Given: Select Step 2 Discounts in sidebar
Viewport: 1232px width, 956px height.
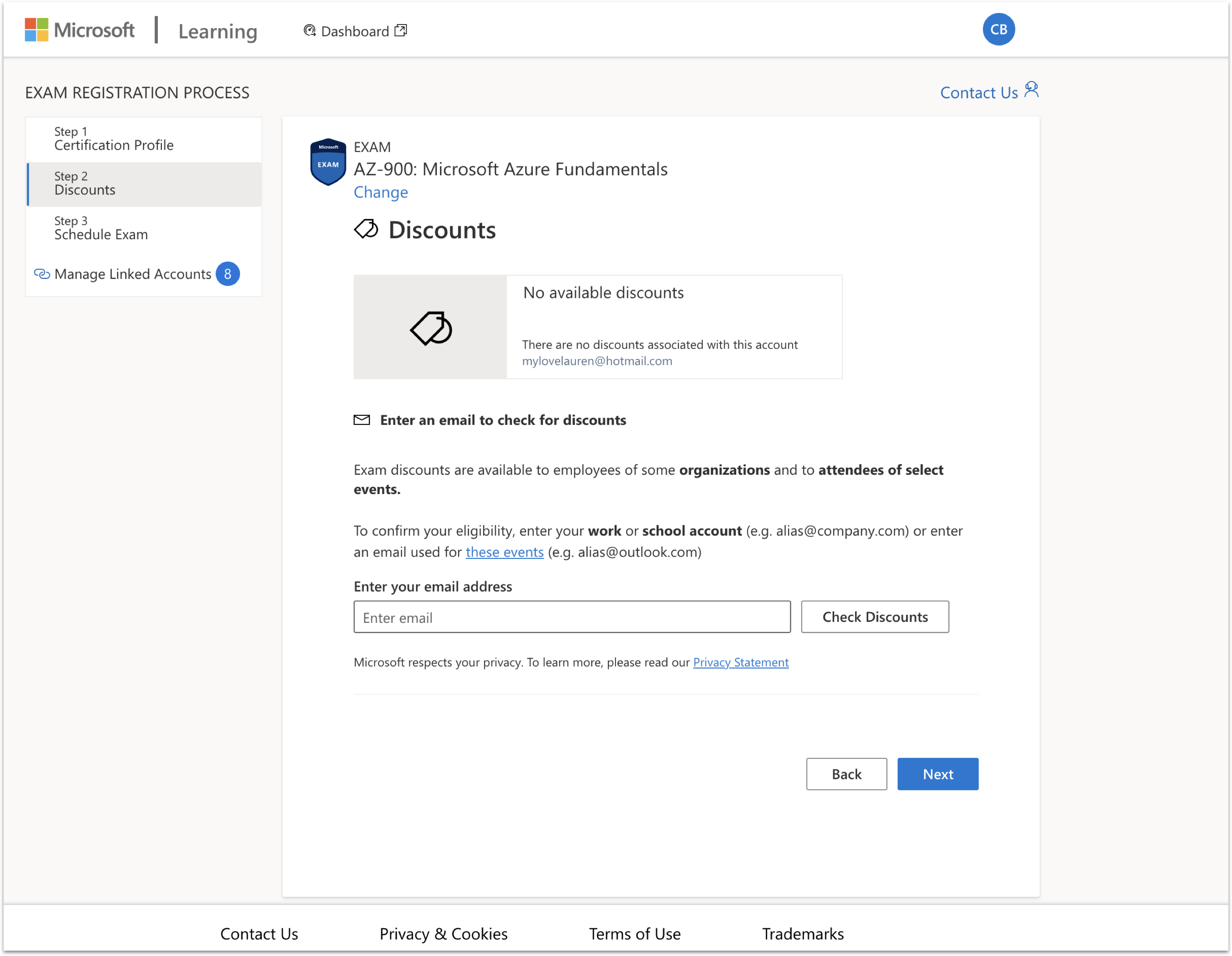Looking at the screenshot, I should click(x=144, y=184).
